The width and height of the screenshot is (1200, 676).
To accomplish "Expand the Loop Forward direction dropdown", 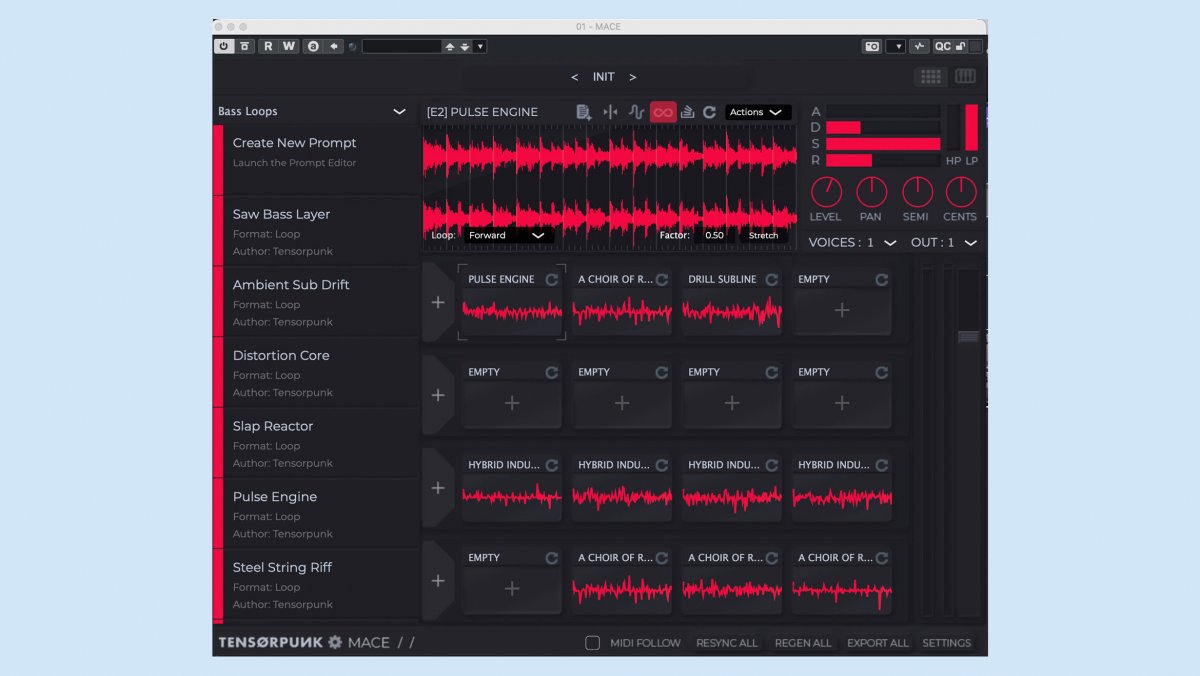I will 509,235.
